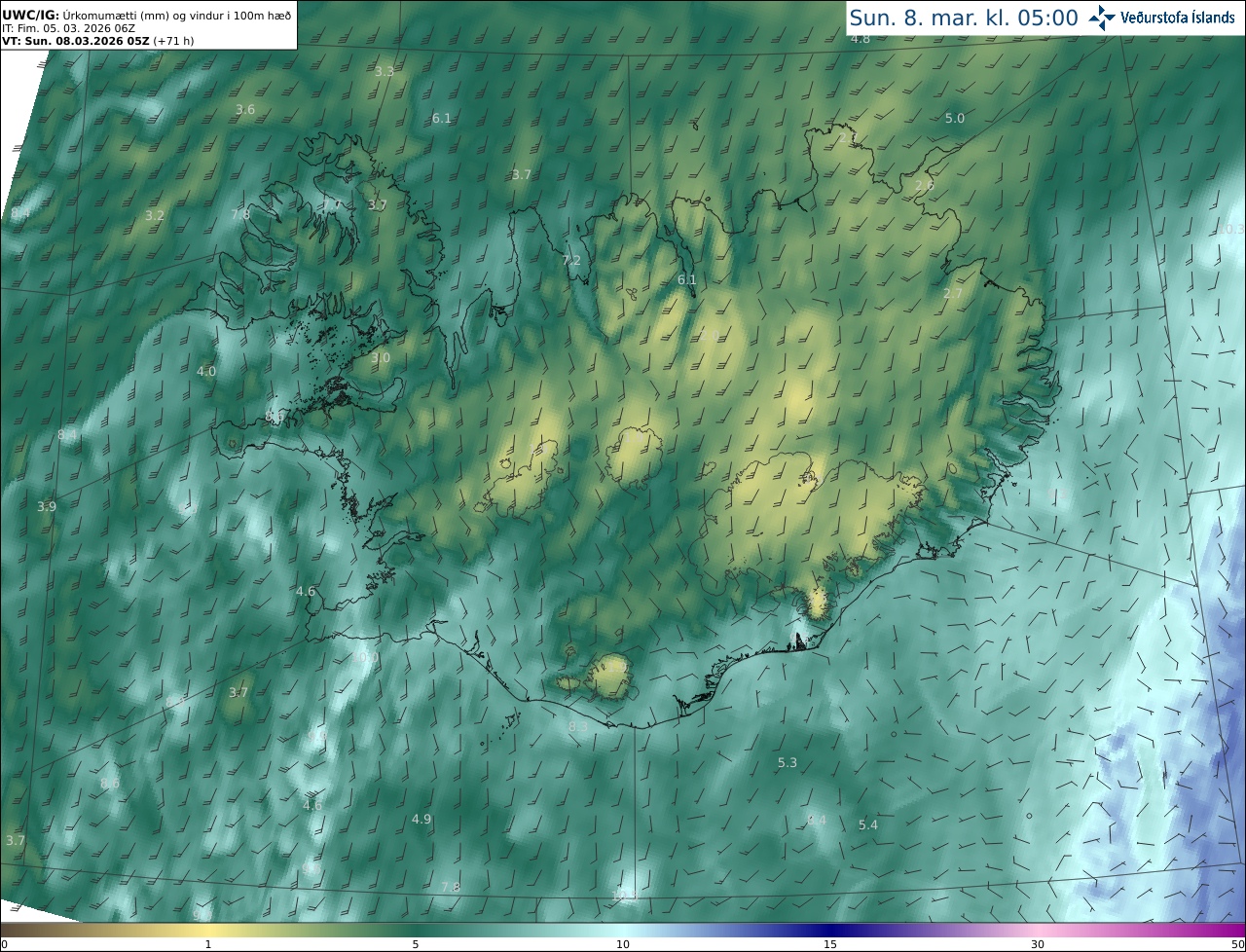Click the 7.2 value label on the map
Screen dimensions: 1246x952
[x=571, y=260]
